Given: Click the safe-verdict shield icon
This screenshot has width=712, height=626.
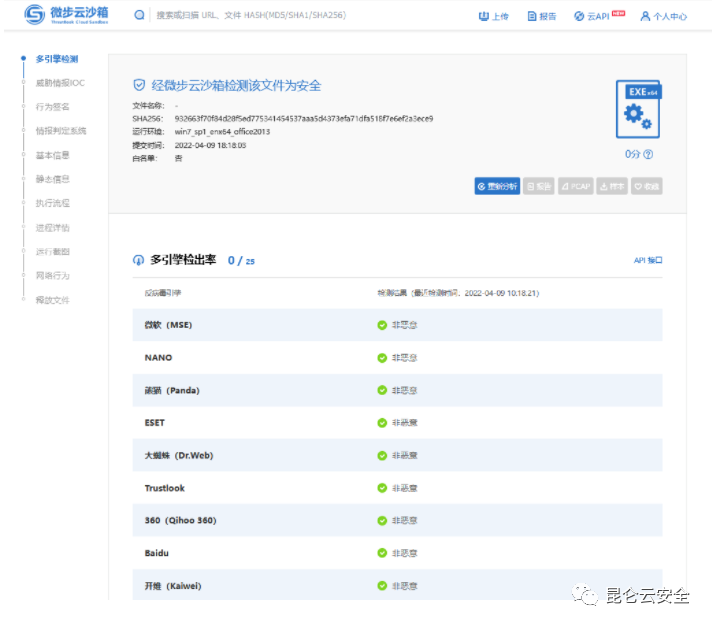Looking at the screenshot, I should (x=139, y=85).
